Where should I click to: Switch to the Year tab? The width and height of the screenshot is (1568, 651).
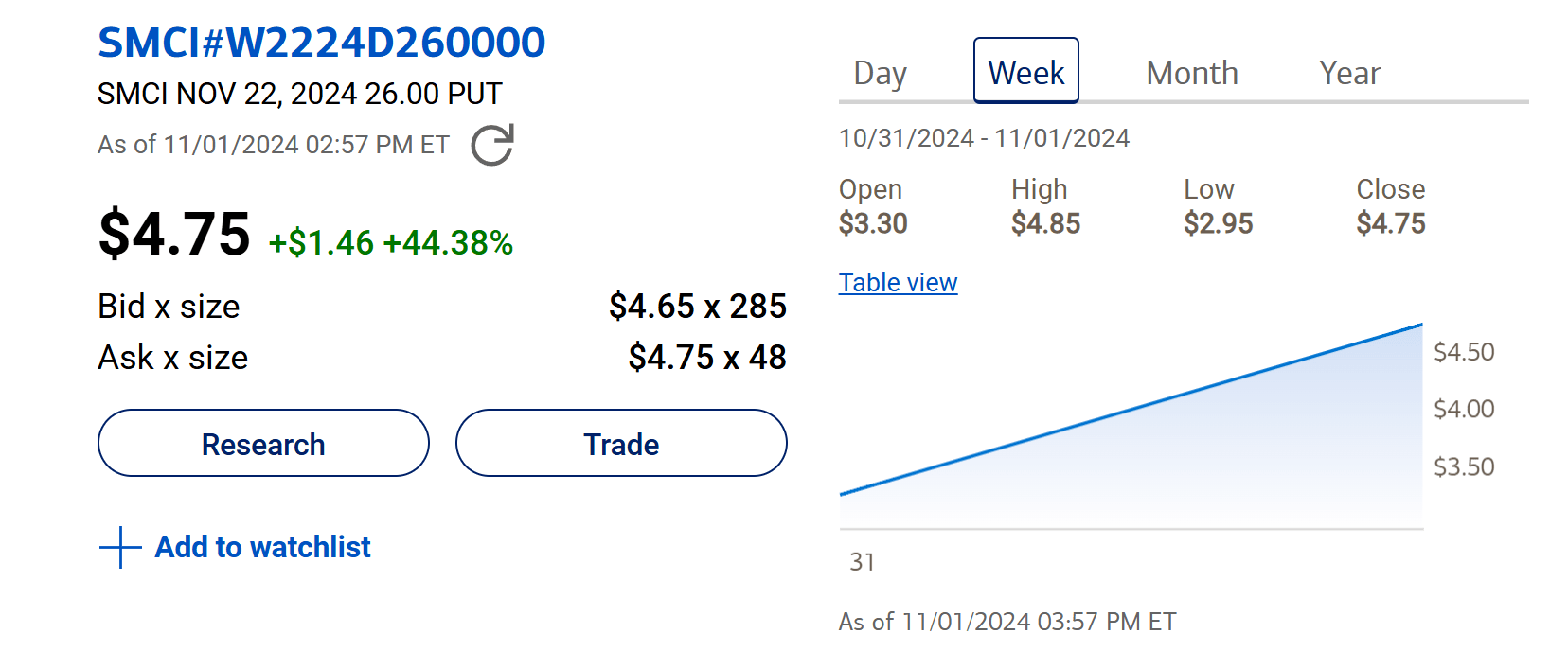[x=1349, y=73]
